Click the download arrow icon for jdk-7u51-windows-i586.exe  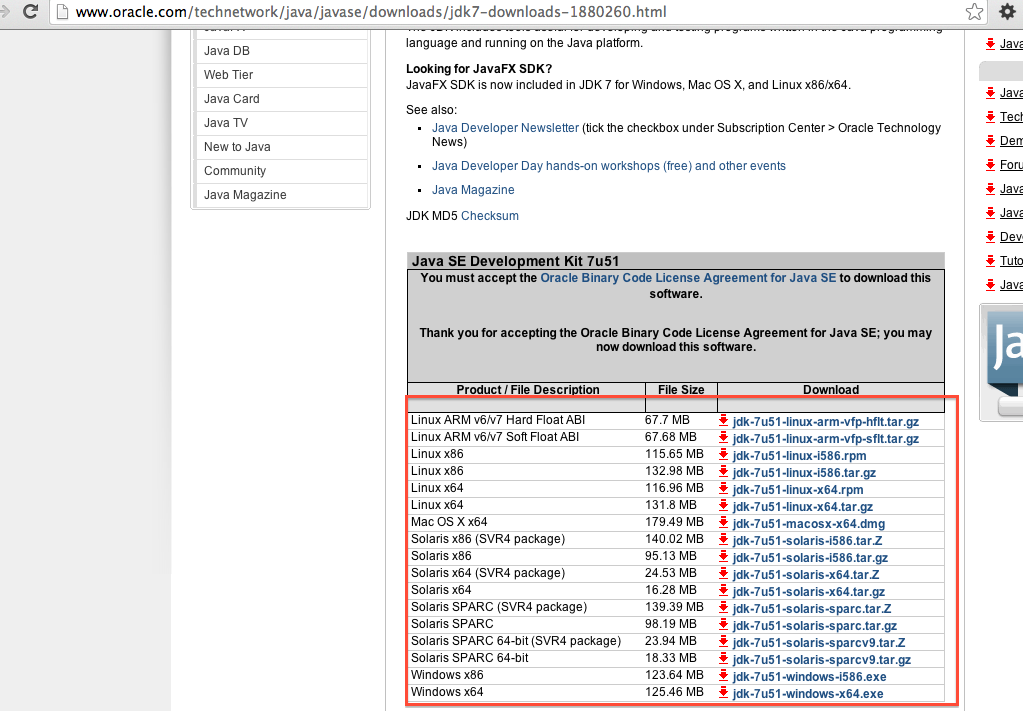pyautogui.click(x=724, y=675)
